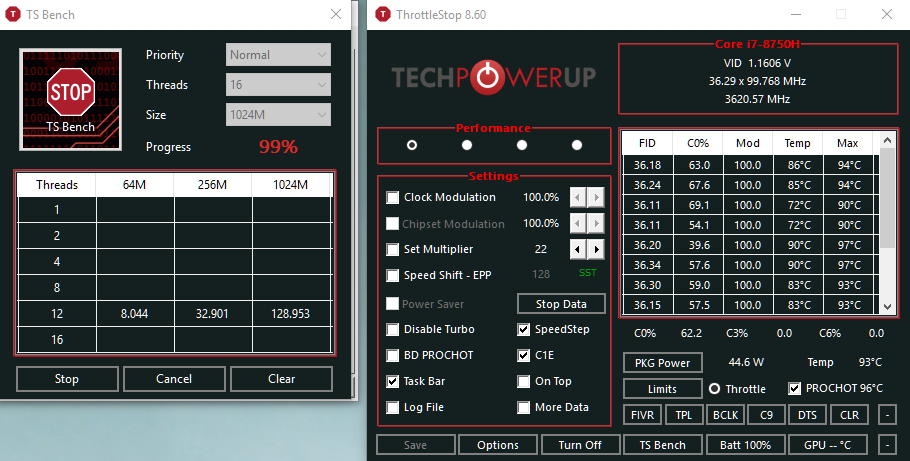The image size is (910, 461).
Task: Click the core table scrollbar up arrow
Action: point(887,140)
